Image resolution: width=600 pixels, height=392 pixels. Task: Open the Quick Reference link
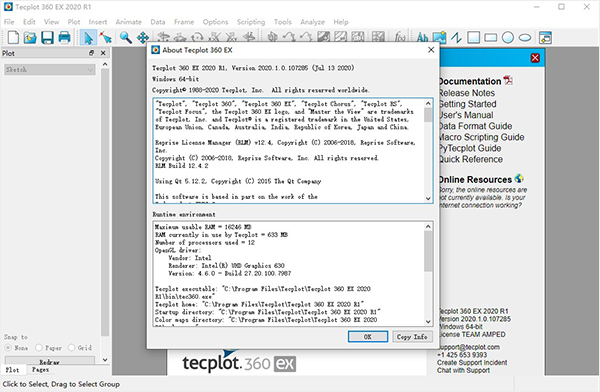pos(471,159)
